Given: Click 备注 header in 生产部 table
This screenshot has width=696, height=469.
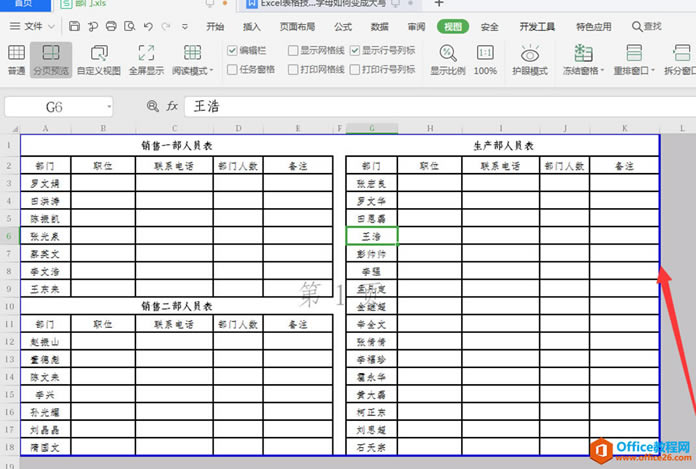Looking at the screenshot, I should 624,166.
